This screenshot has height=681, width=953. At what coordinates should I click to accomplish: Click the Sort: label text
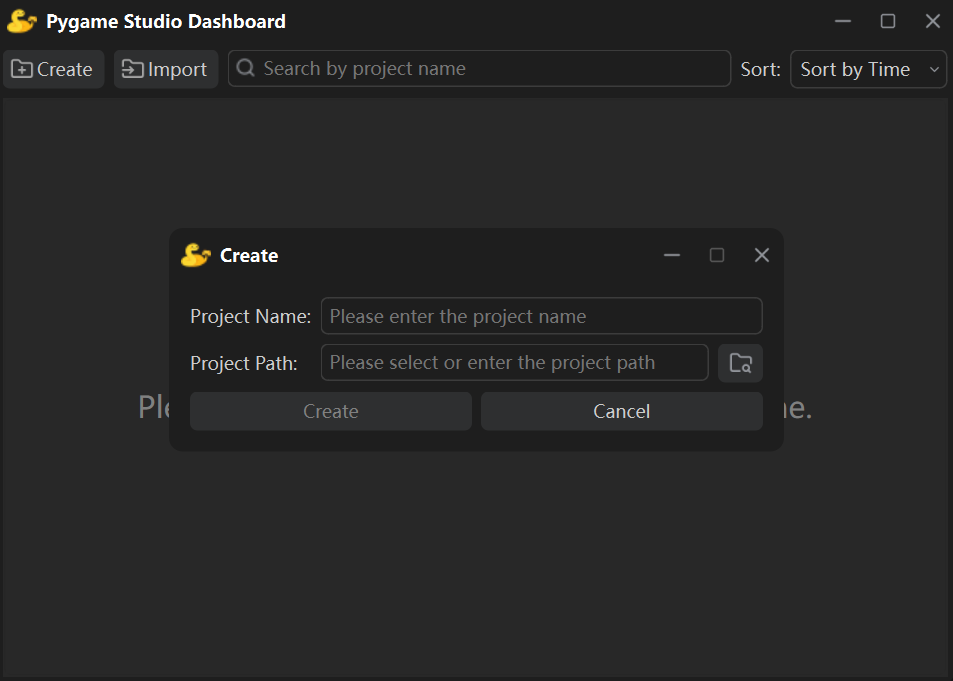click(760, 69)
